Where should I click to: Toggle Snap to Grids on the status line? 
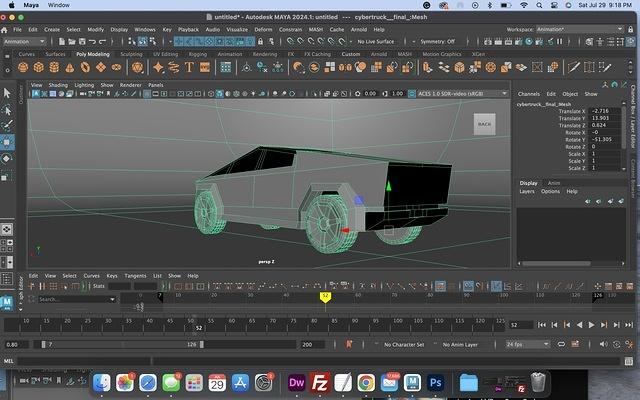pyautogui.click(x=290, y=41)
